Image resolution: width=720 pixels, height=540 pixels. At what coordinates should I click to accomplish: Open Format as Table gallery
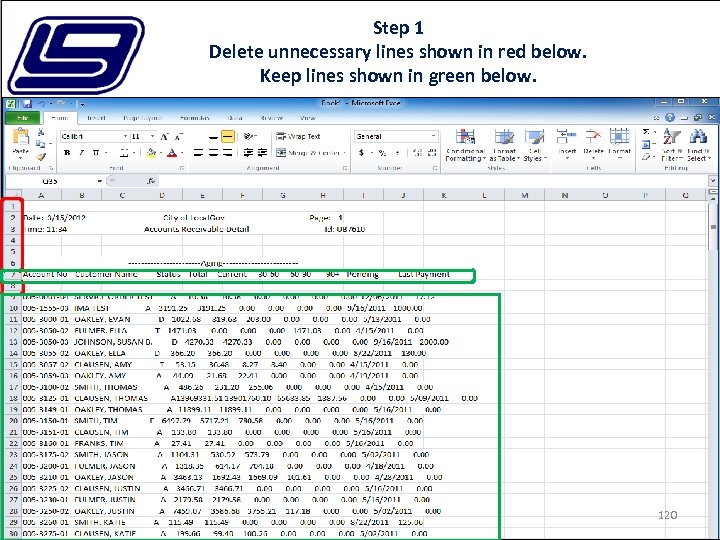pyautogui.click(x=504, y=145)
